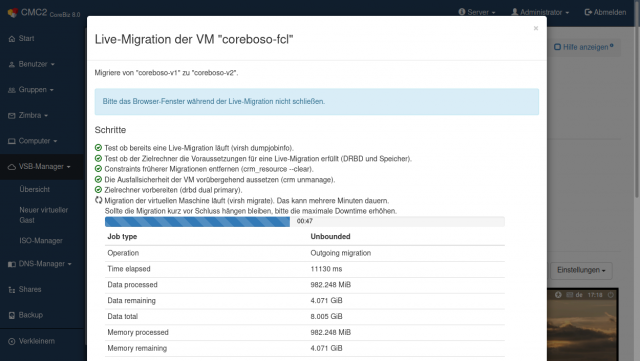Viewport: 640px width, 361px height.
Task: Click the VM console thumbnail
Action: click(582, 325)
